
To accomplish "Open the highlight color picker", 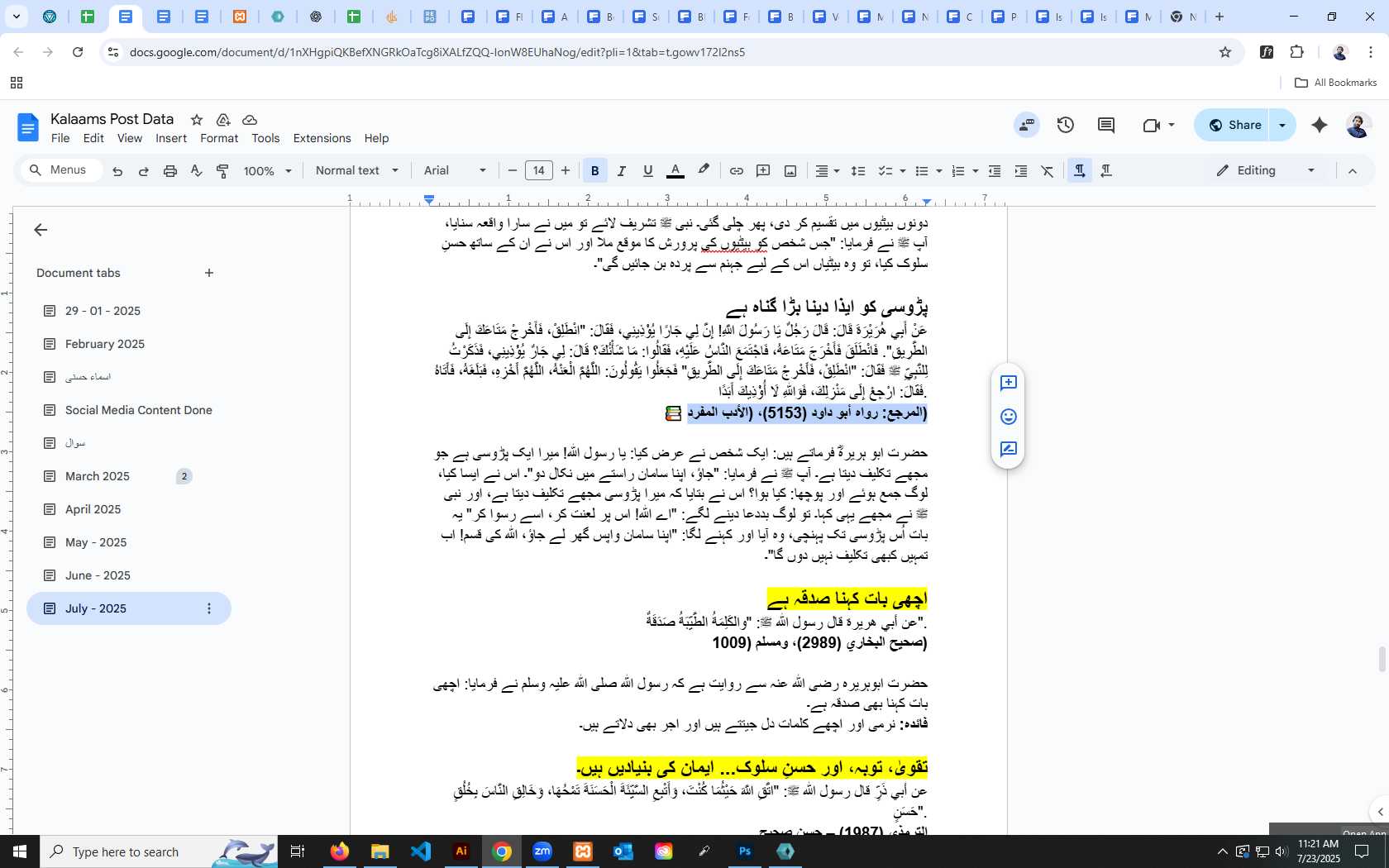I will pos(704,170).
